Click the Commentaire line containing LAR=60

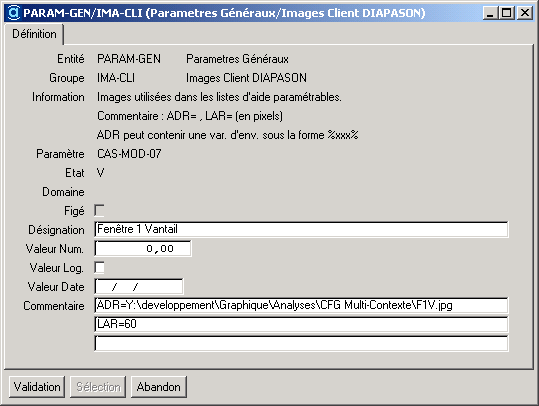pos(301,324)
